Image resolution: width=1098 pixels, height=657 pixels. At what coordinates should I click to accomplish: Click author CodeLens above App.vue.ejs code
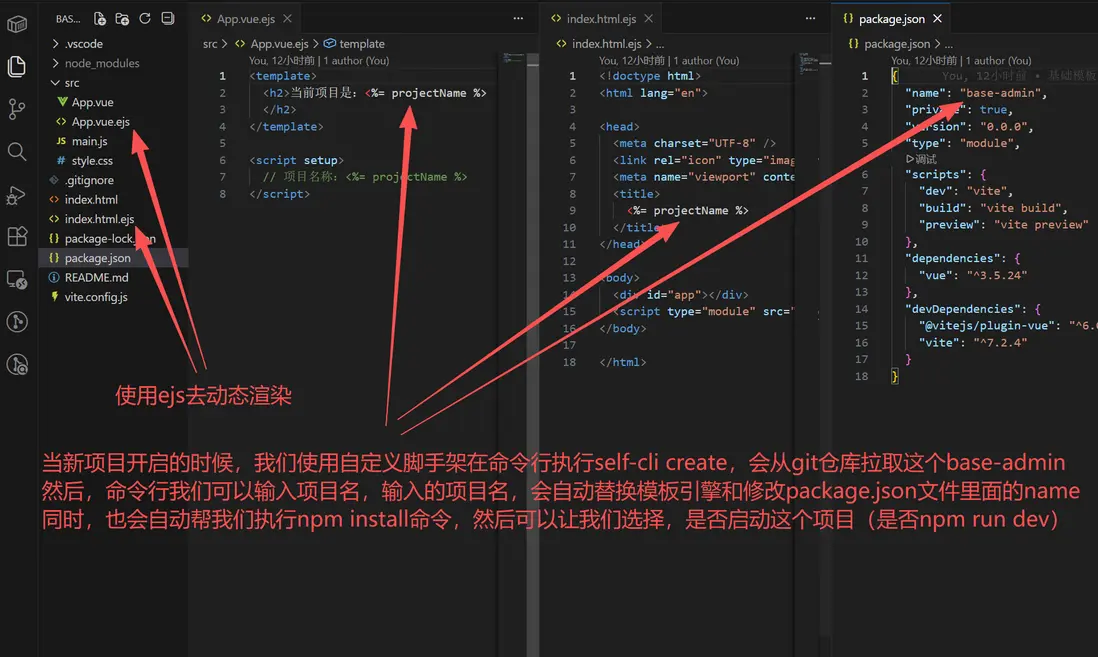[x=319, y=60]
